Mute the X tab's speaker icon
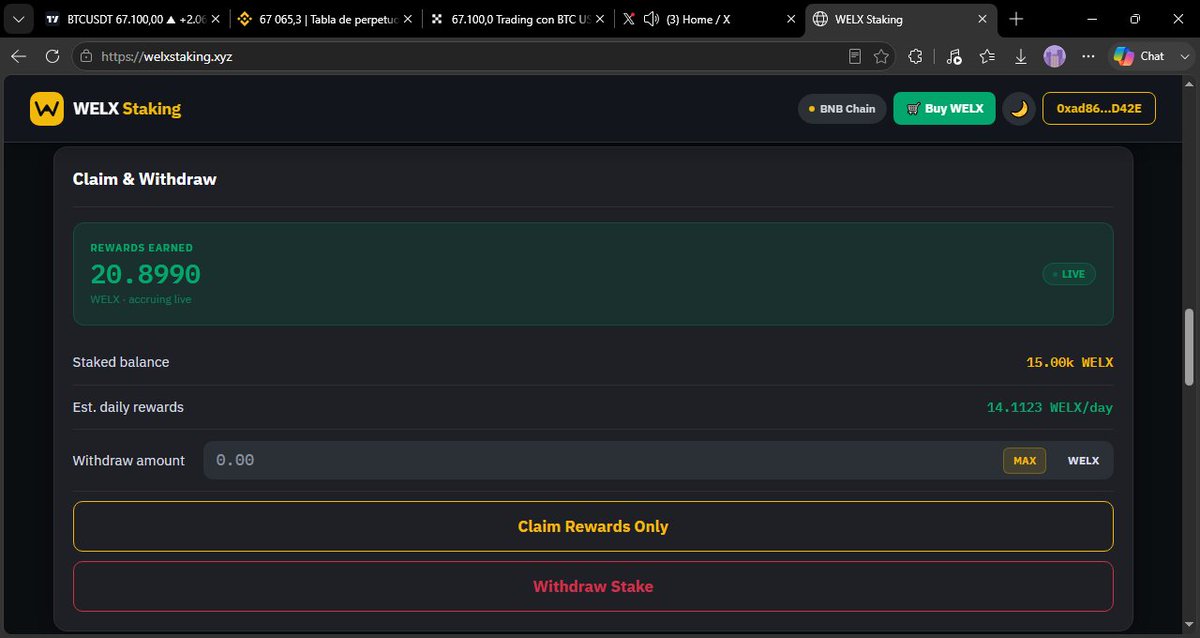Viewport: 1200px width, 638px height. click(651, 19)
